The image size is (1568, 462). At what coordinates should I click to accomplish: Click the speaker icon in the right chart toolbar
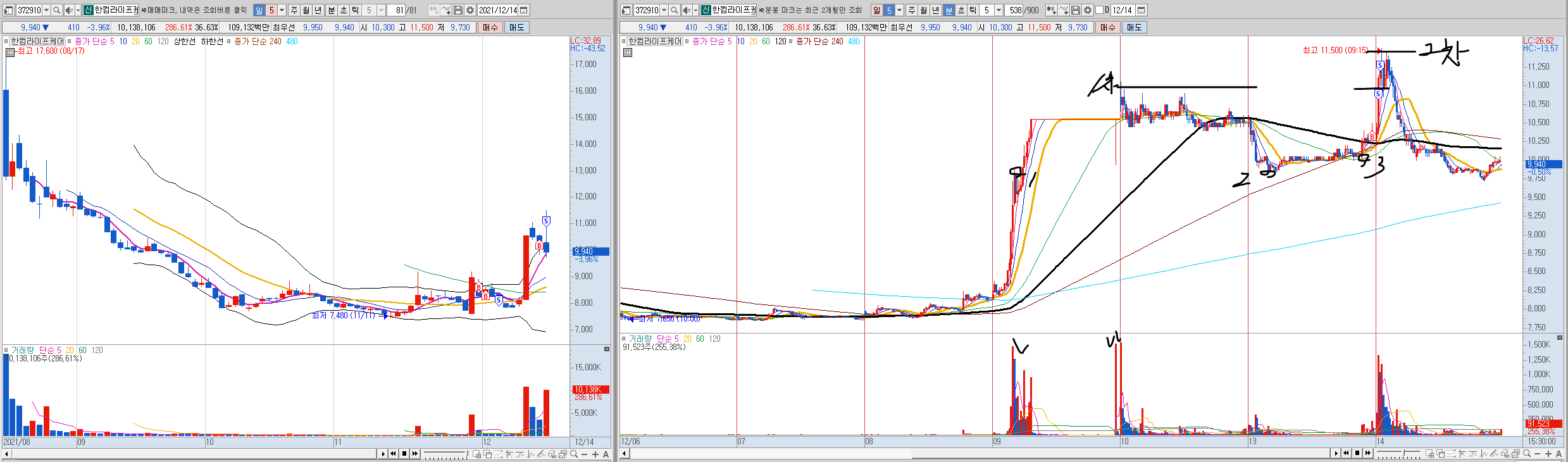coord(687,10)
